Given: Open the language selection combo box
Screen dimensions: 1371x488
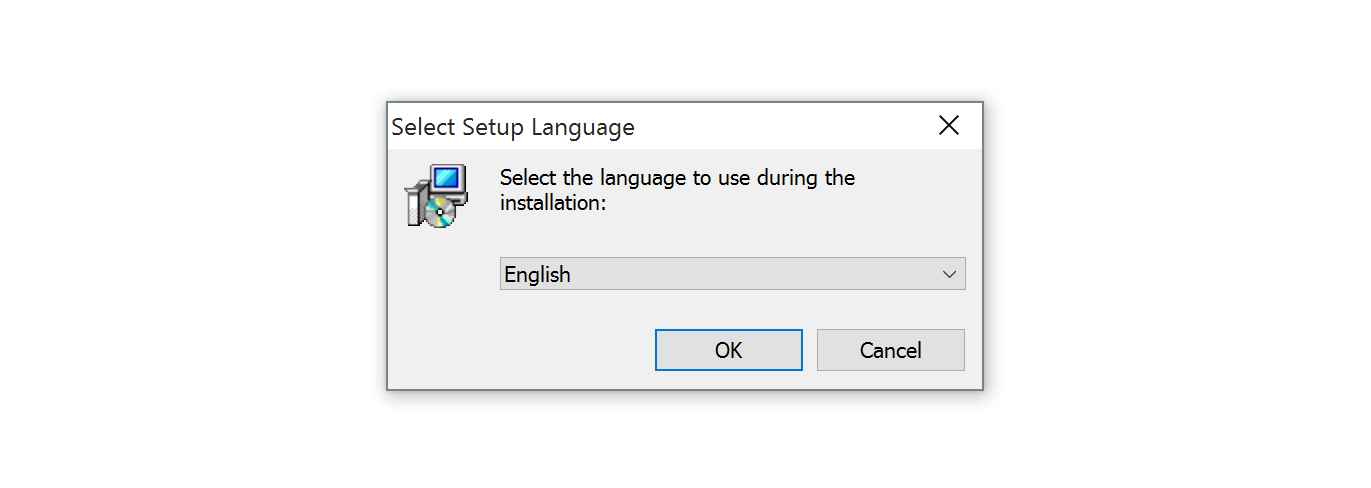Looking at the screenshot, I should coord(732,274).
